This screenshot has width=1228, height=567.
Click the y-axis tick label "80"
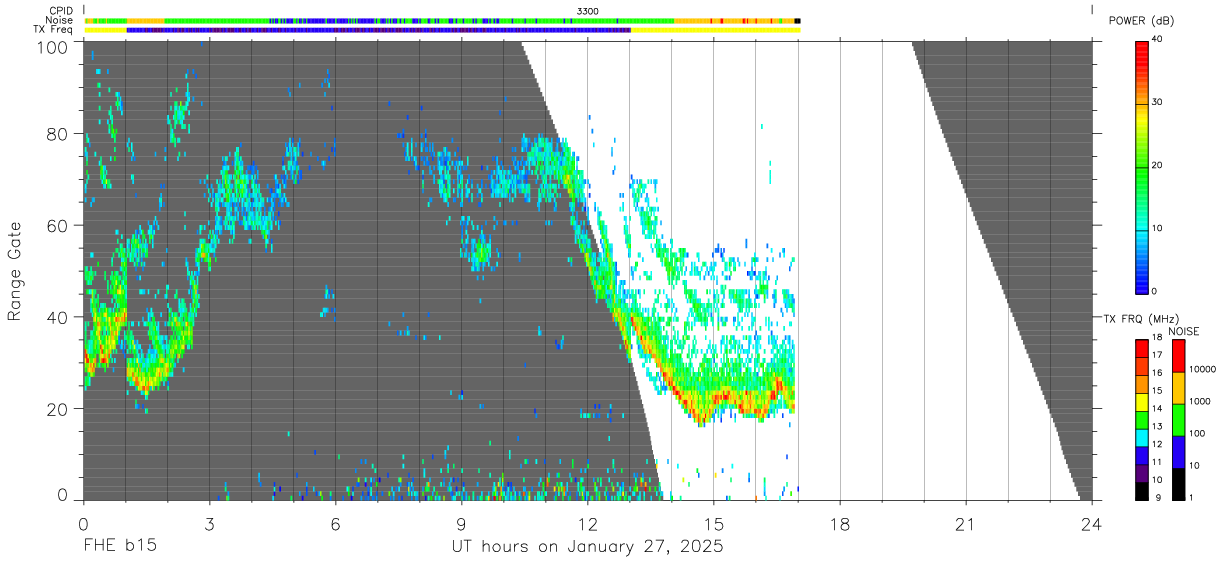click(57, 134)
